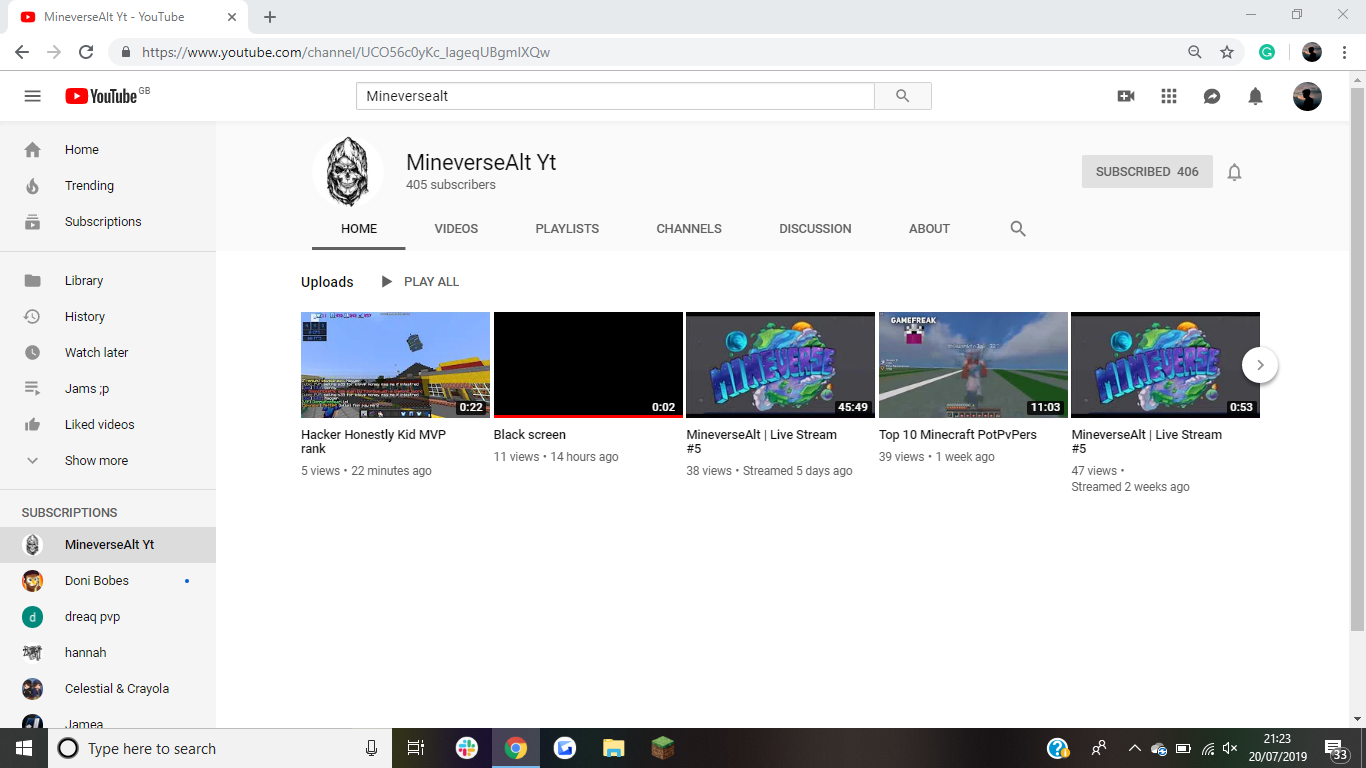The height and width of the screenshot is (768, 1366).
Task: Search within channel using magnifier icon
Action: pos(1018,228)
